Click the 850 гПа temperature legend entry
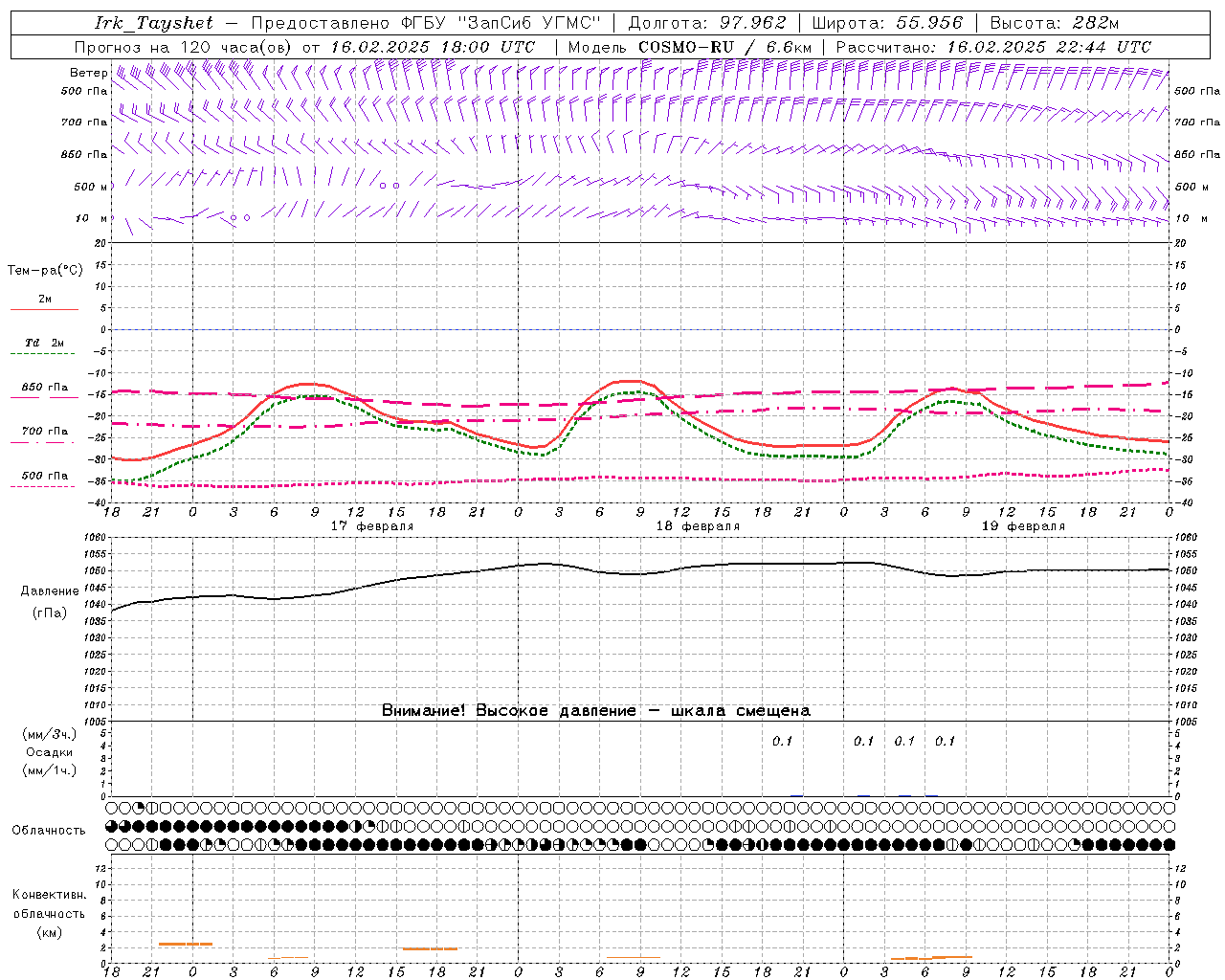 tap(45, 388)
